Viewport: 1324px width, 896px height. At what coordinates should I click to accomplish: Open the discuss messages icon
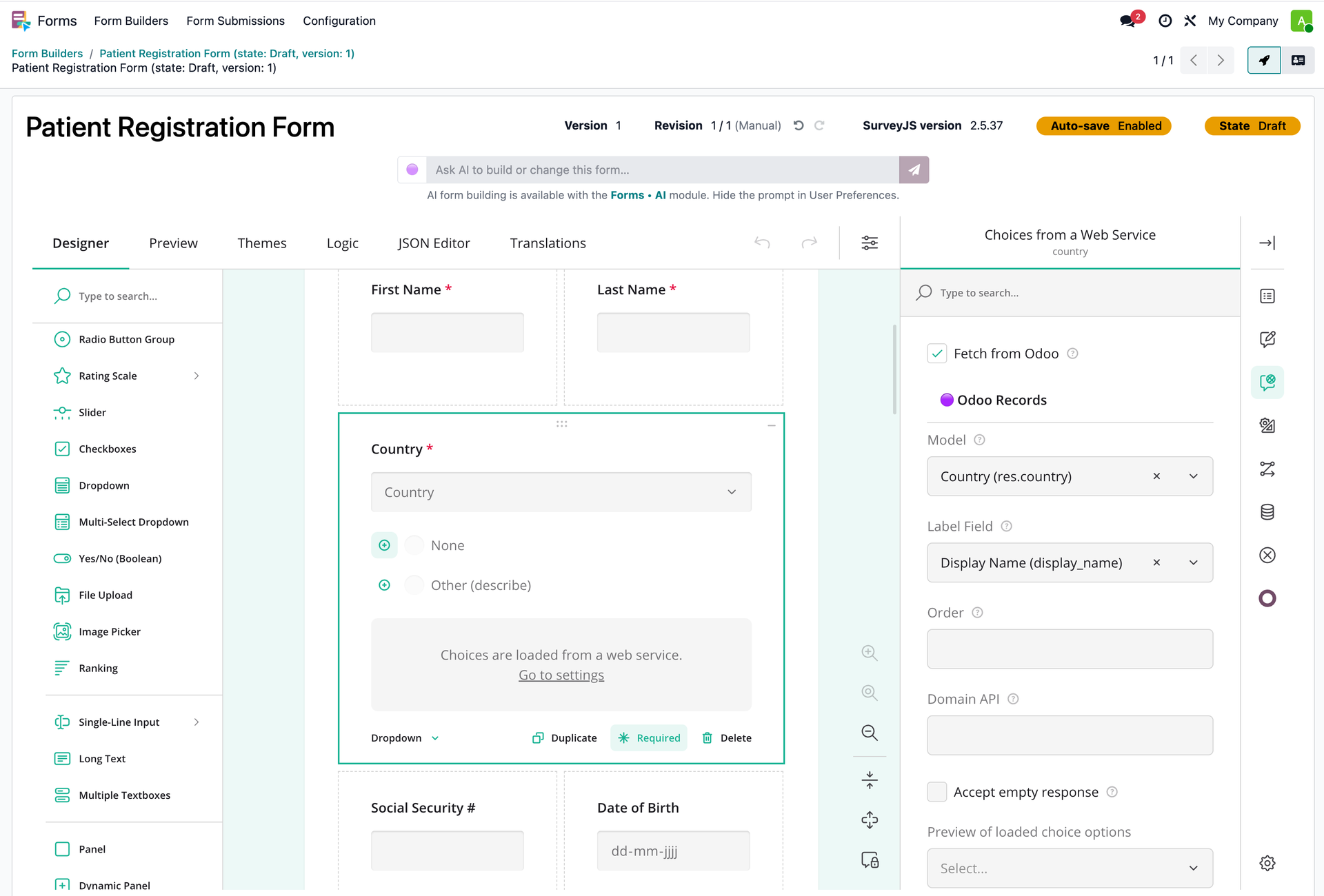pyautogui.click(x=1128, y=21)
